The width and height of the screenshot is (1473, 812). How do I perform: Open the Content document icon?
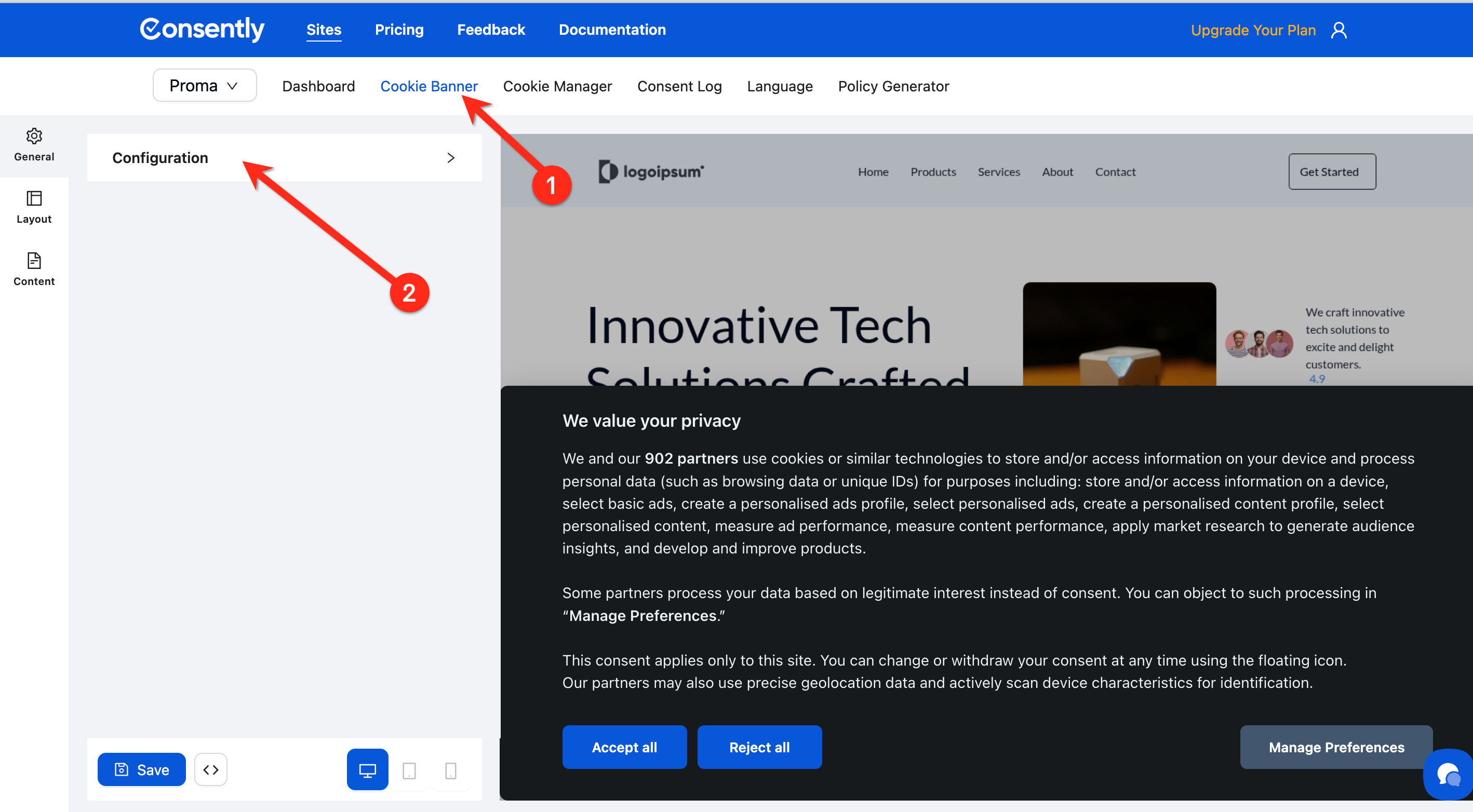[x=34, y=261]
